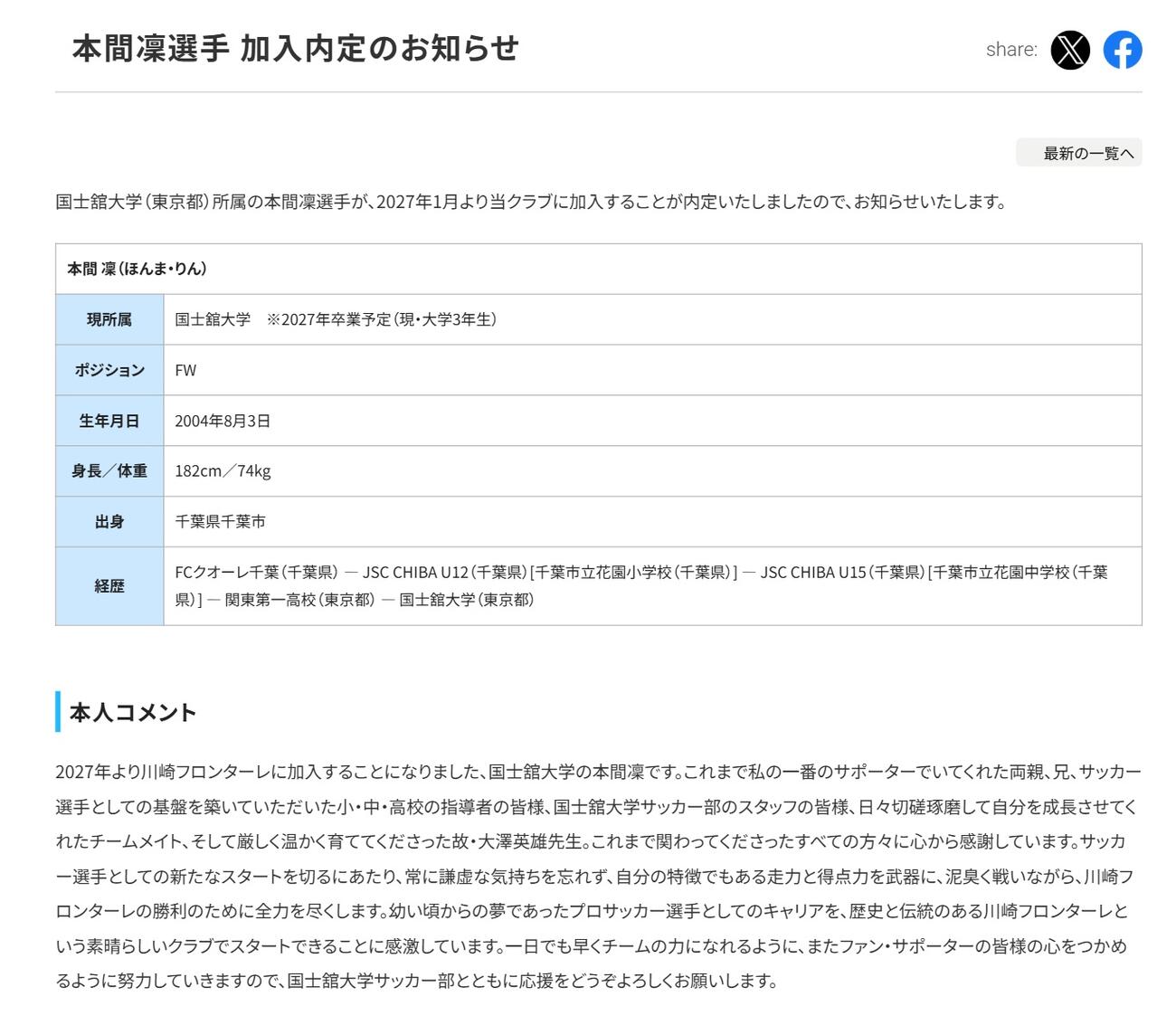Click the 経歴 row label
This screenshot has height=1025, width=1176.
(109, 586)
